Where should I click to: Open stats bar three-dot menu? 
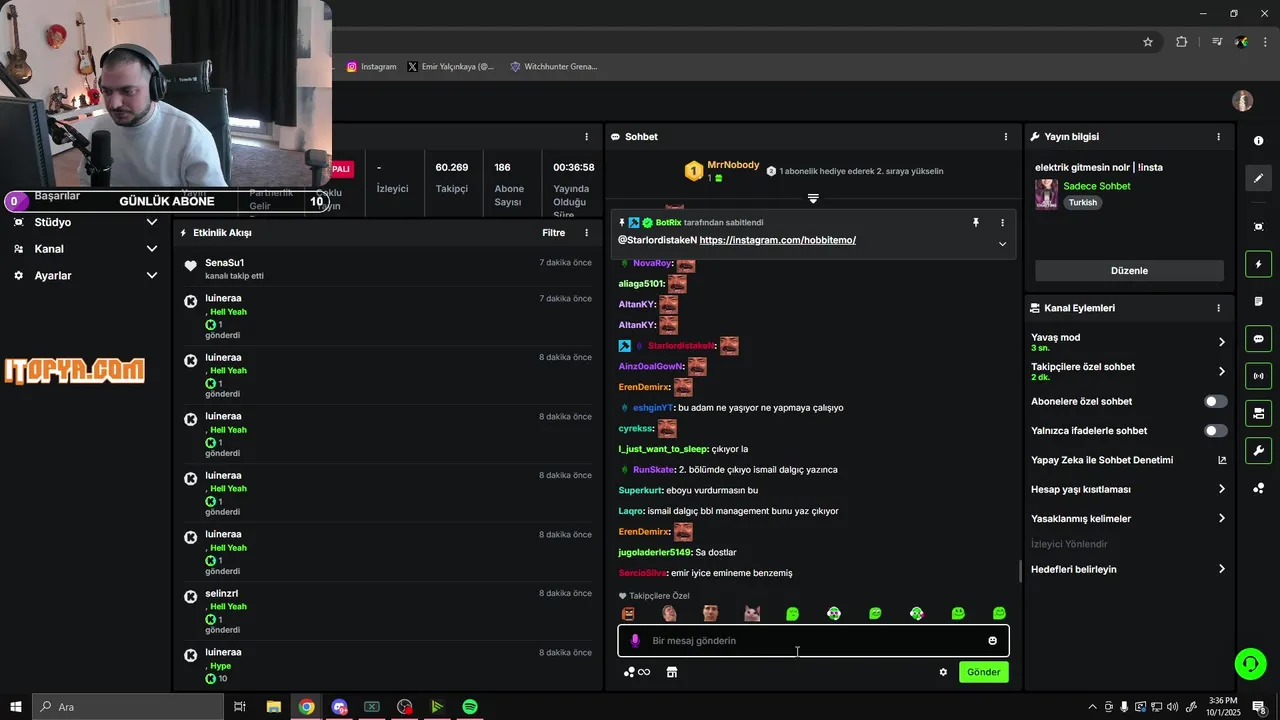587,136
